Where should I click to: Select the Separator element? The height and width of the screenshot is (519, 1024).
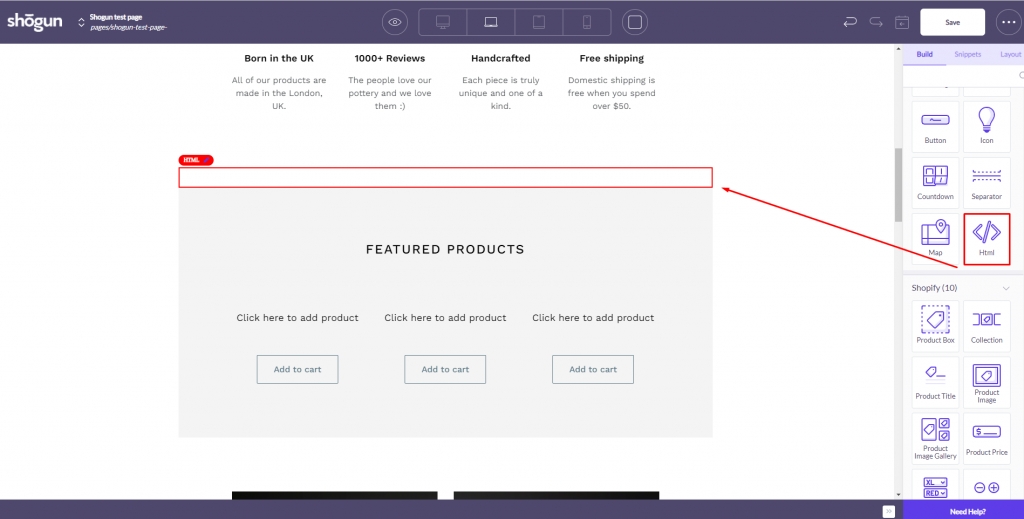tap(986, 182)
